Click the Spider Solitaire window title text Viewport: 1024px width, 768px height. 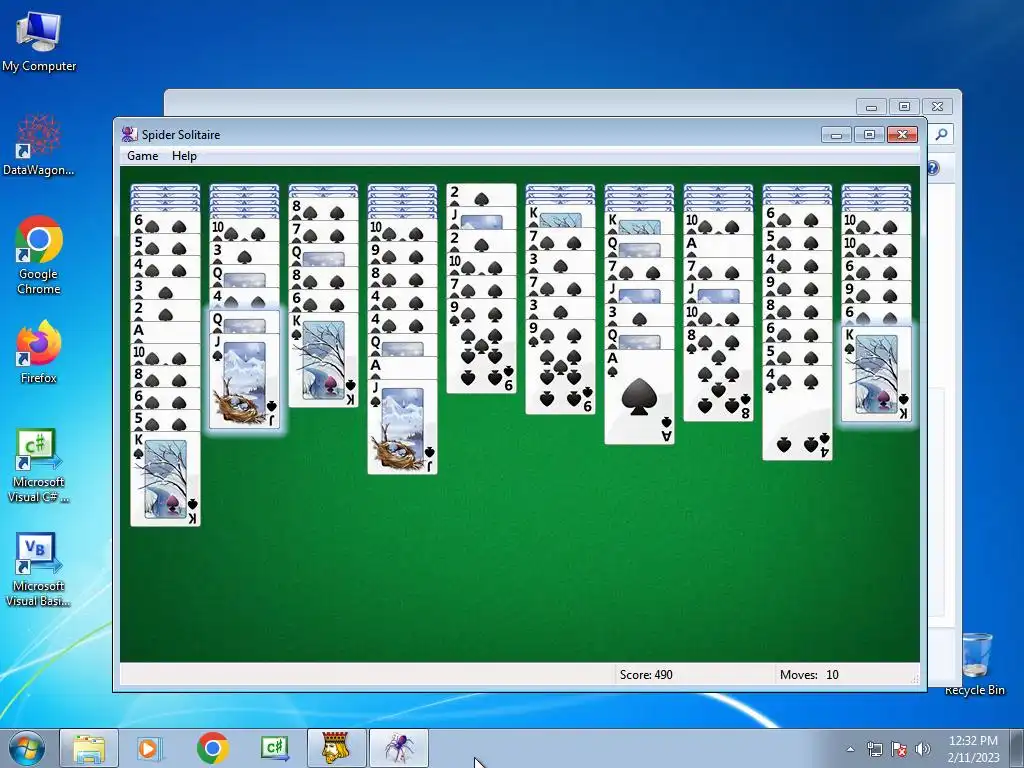[181, 135]
